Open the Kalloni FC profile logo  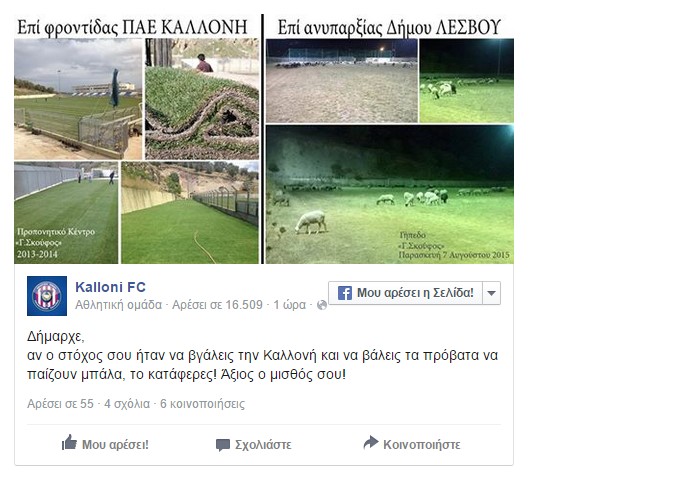[x=47, y=296]
